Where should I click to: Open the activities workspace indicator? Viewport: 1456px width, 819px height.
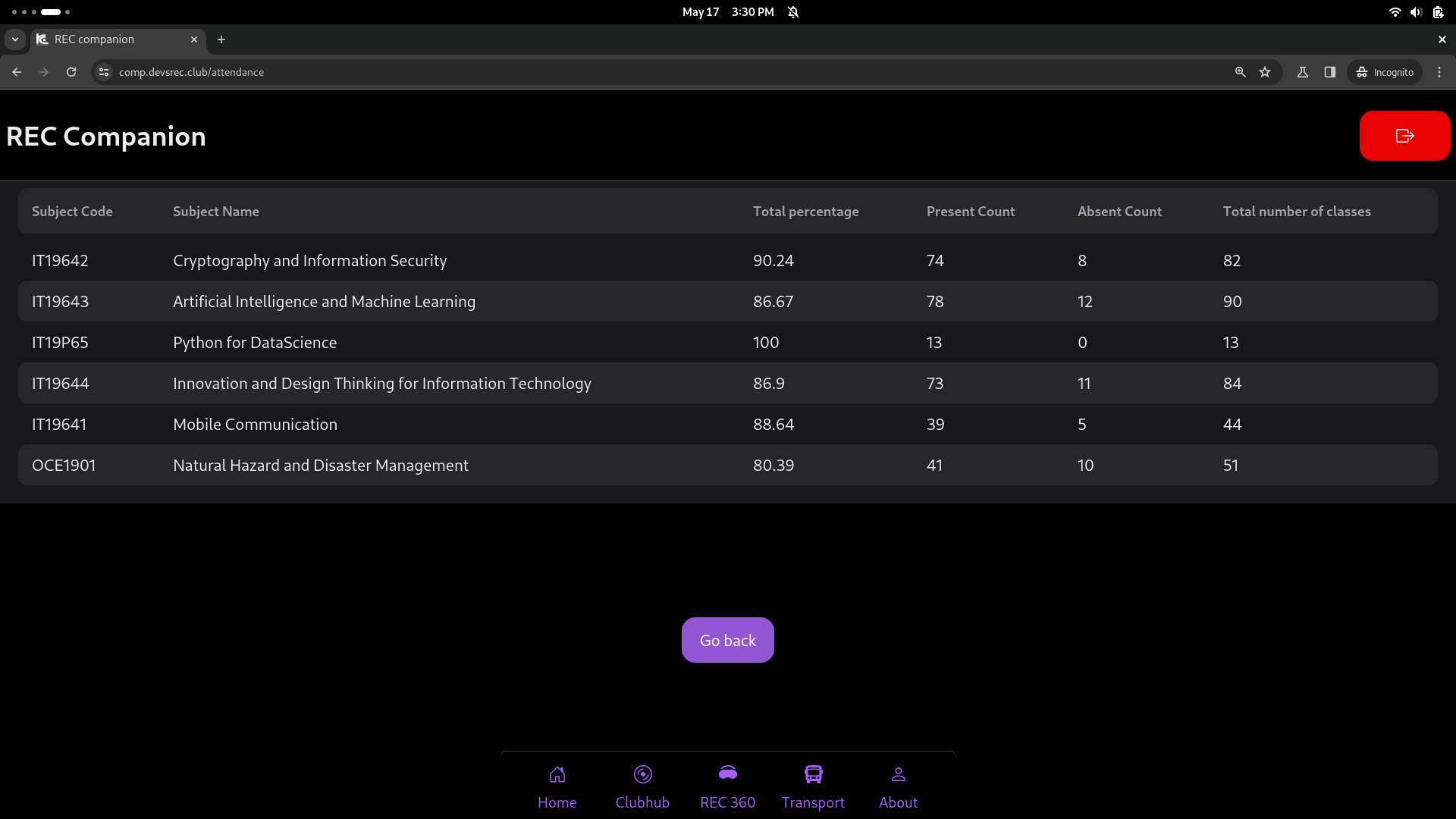[x=41, y=12]
